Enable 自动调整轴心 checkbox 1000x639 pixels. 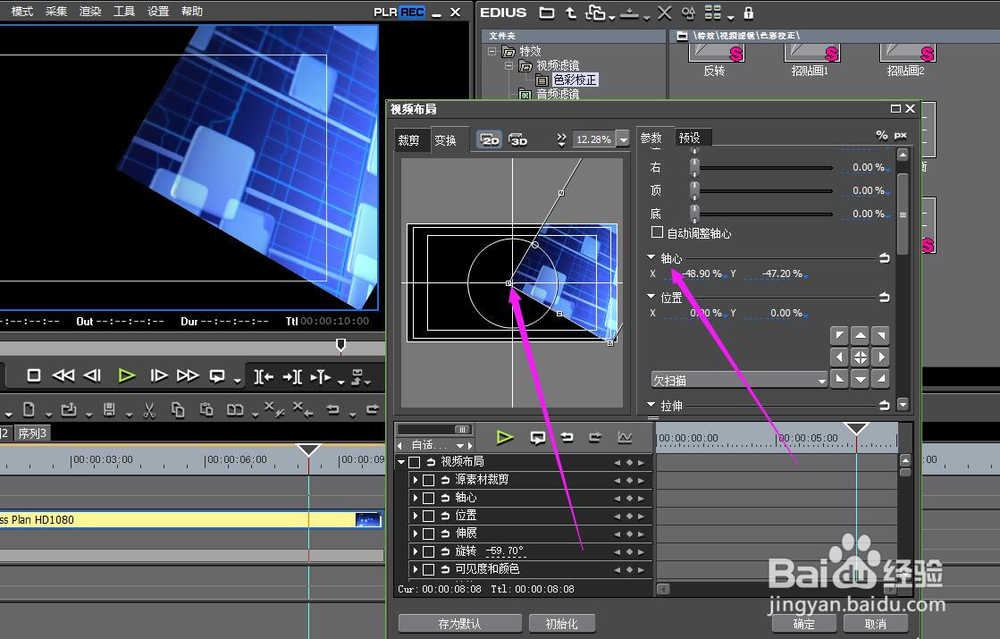click(x=657, y=232)
